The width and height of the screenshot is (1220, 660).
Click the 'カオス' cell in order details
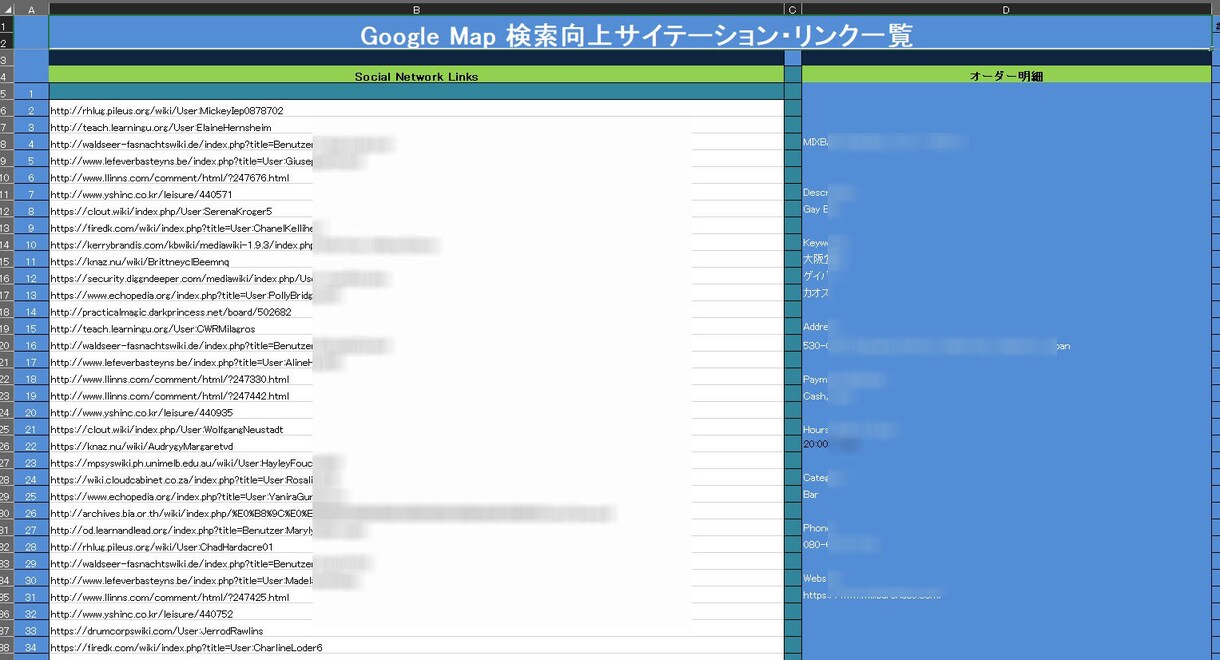click(x=1006, y=293)
